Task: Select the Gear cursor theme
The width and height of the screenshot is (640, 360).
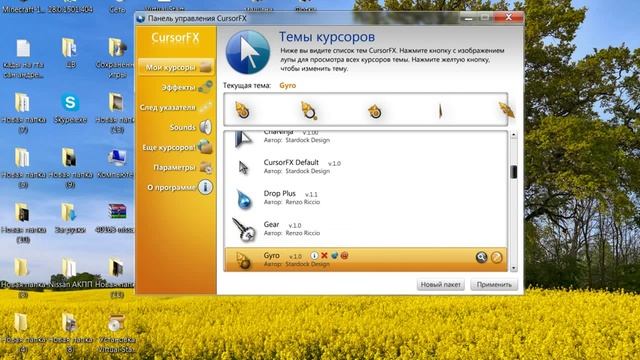Action: (x=366, y=229)
